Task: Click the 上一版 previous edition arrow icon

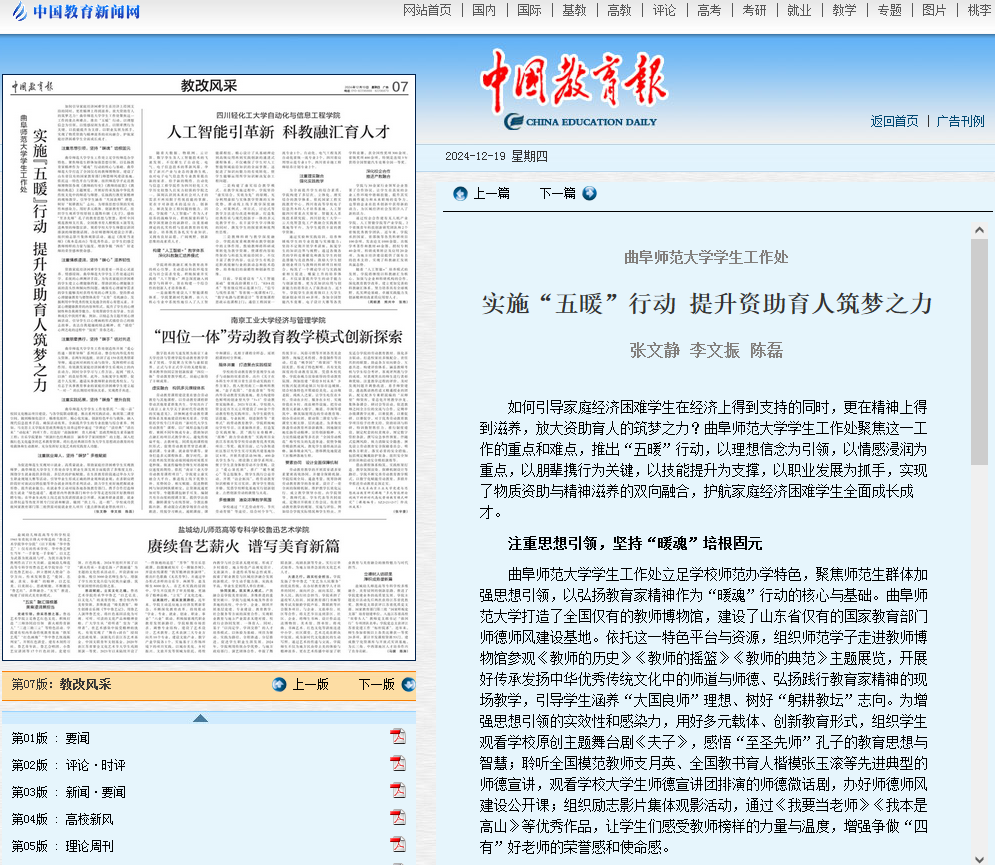Action: (279, 685)
